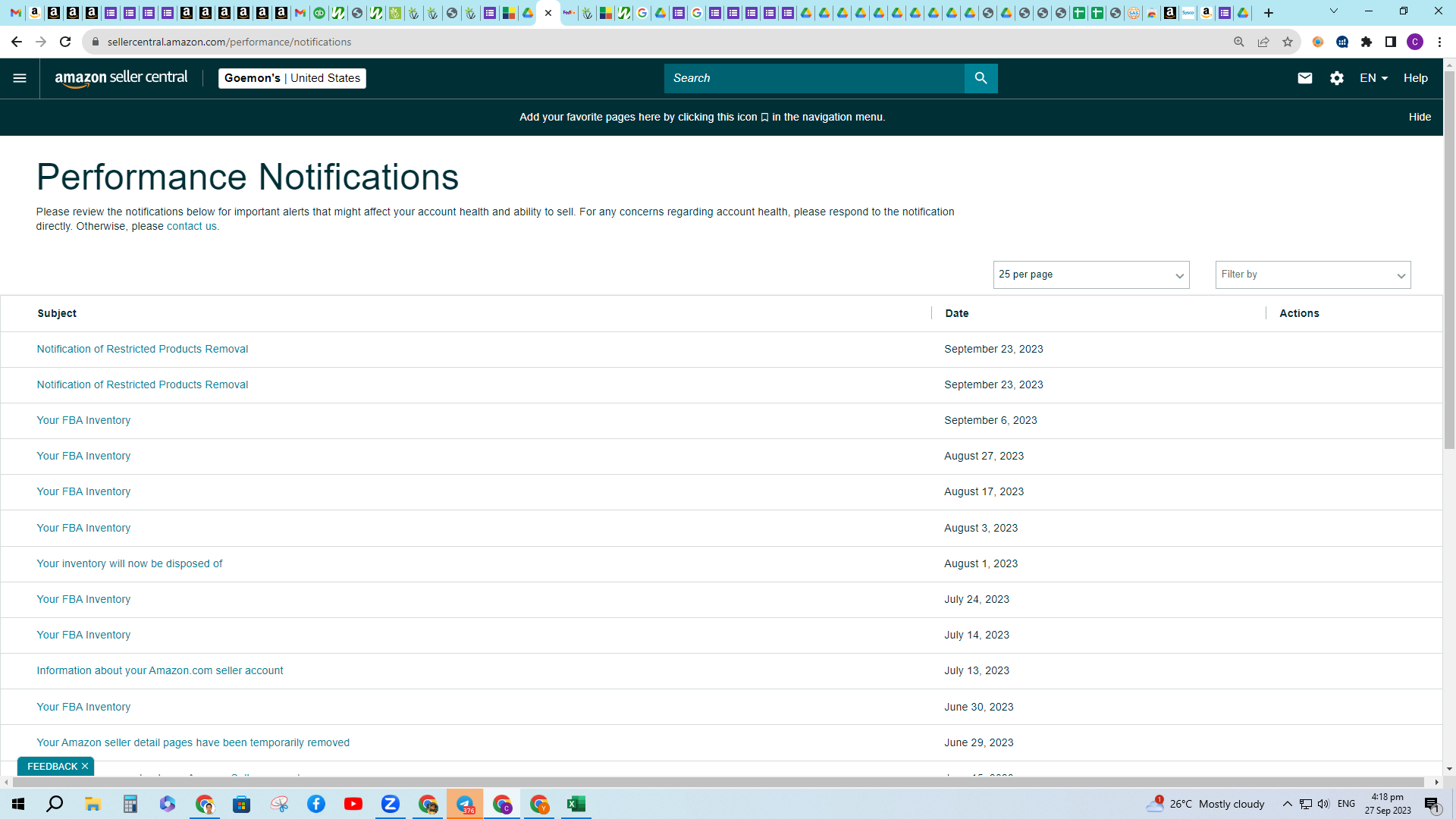Toggle the browser side panel icon
The width and height of the screenshot is (1456, 819).
[x=1391, y=42]
